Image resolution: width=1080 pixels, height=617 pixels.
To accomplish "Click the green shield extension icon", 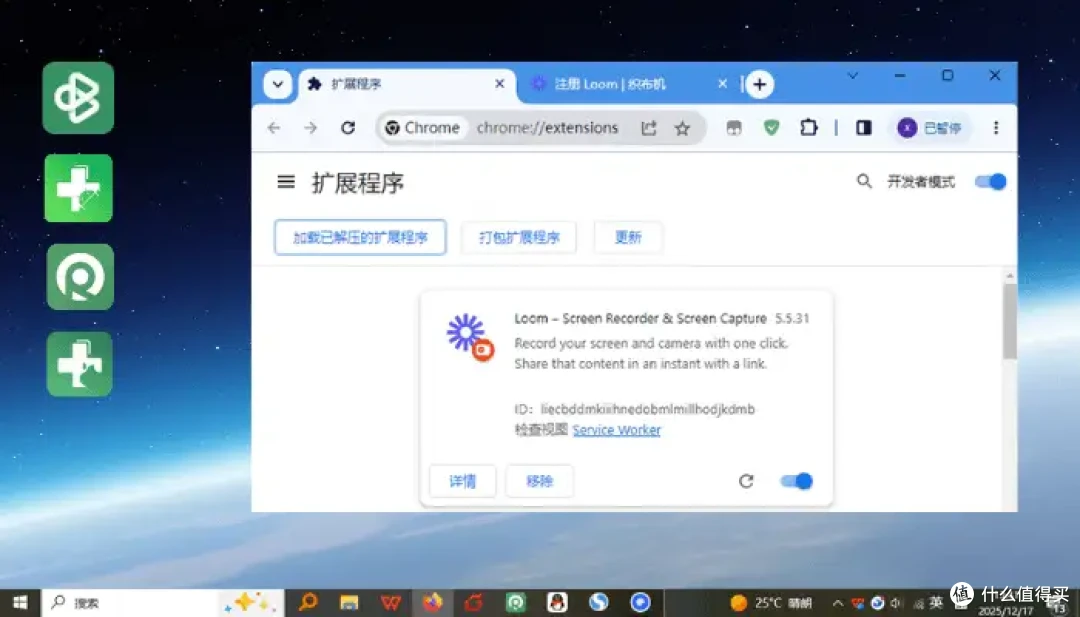I will 771,128.
